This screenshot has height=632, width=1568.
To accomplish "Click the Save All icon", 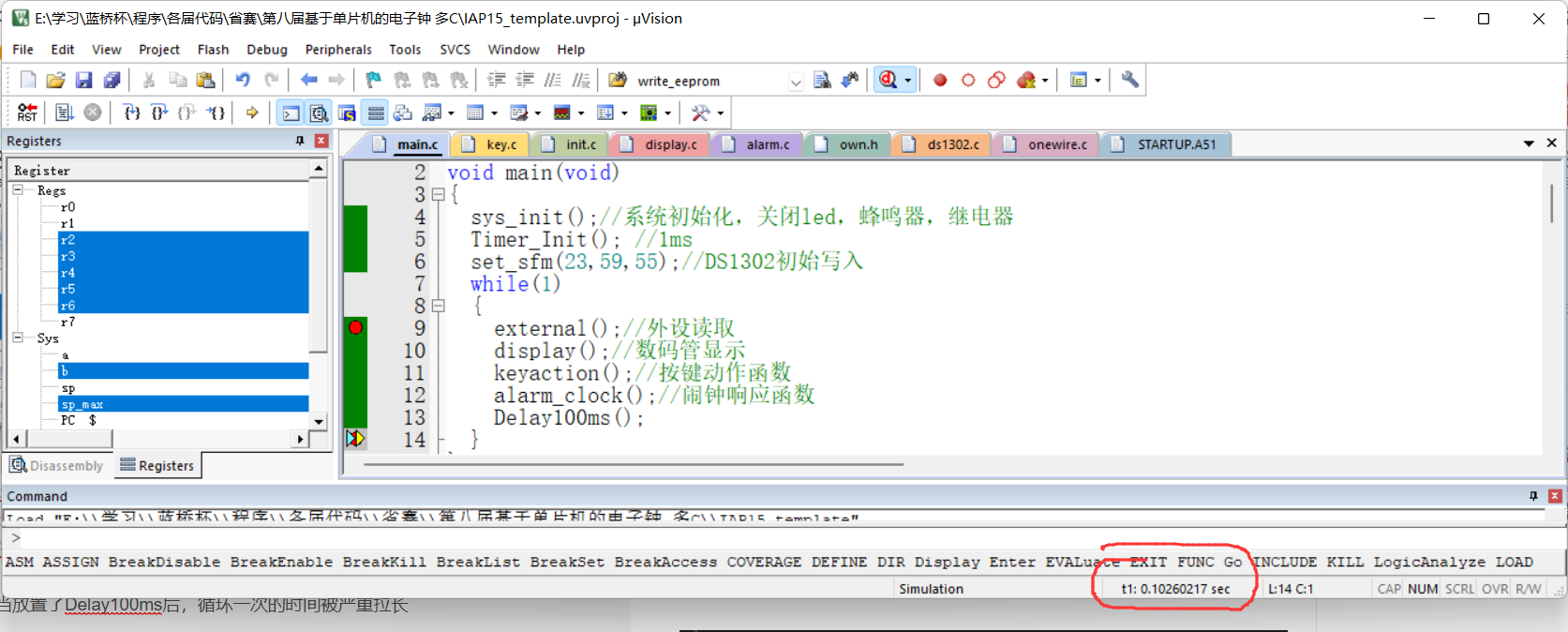I will coord(112,81).
